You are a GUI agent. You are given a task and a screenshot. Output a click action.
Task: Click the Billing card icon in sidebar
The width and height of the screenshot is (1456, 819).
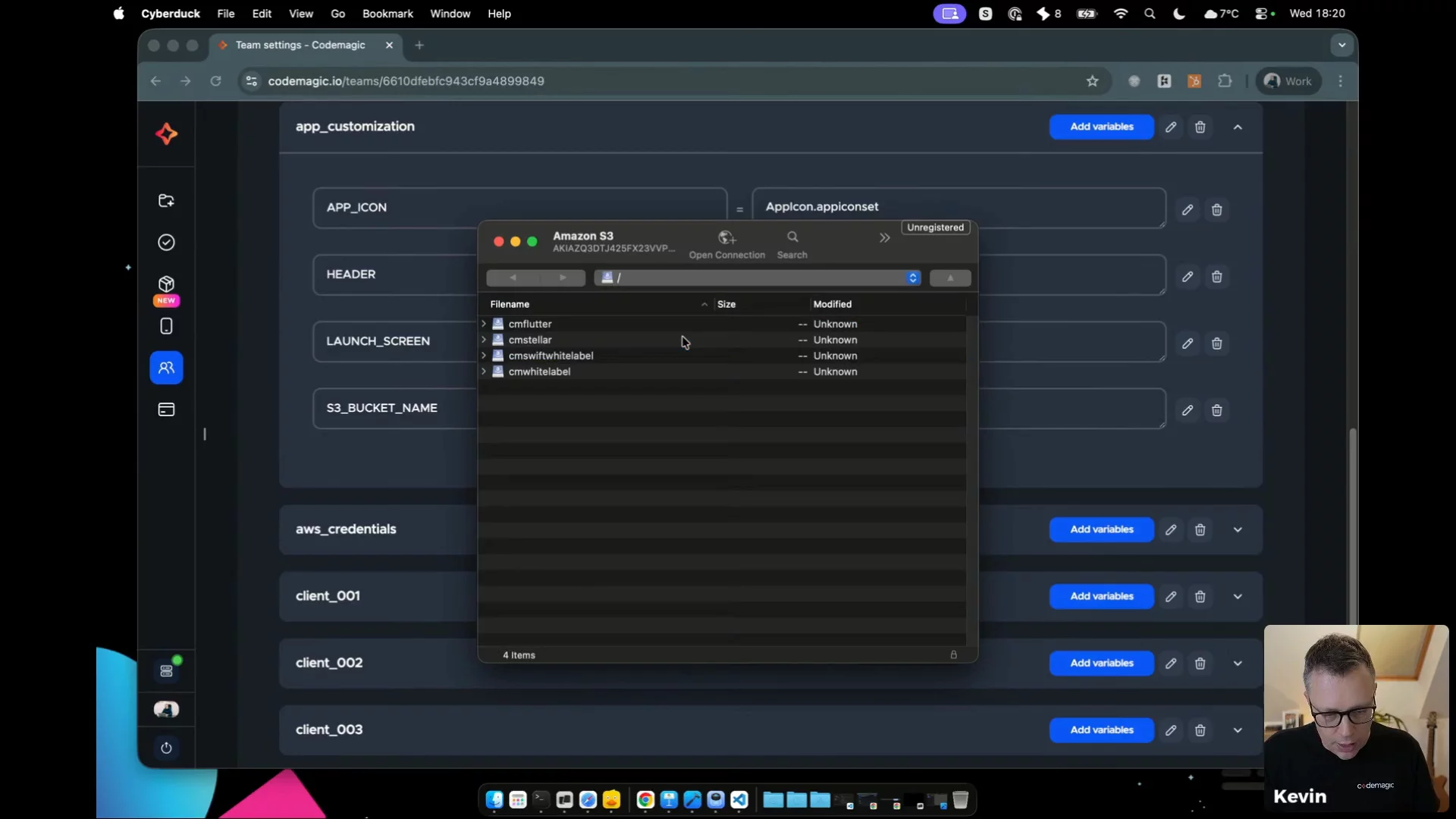[x=166, y=410]
